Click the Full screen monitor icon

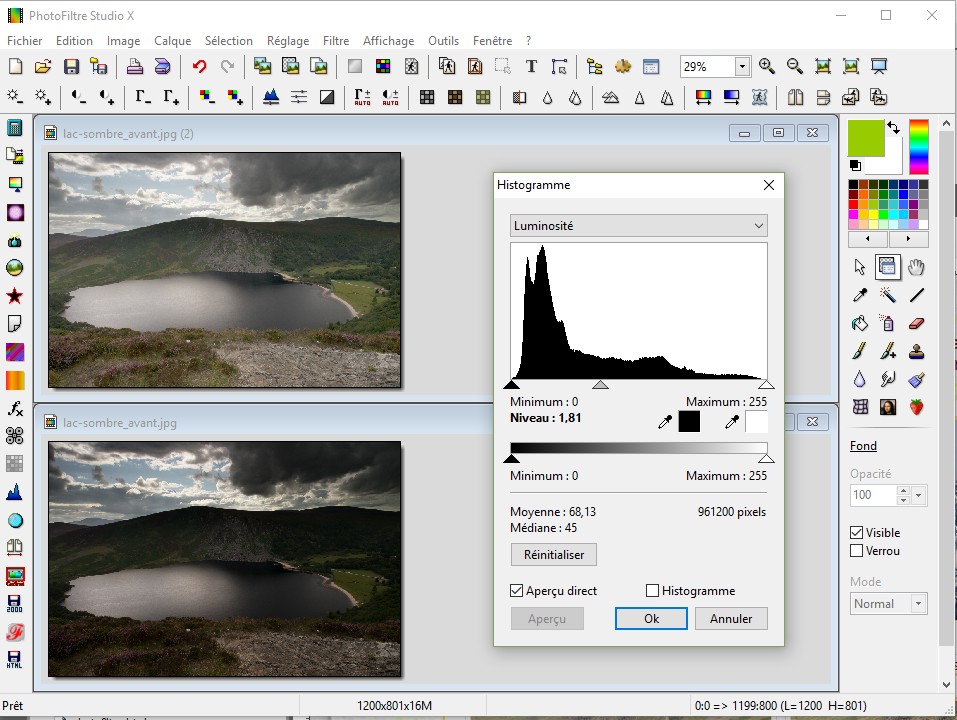click(x=879, y=66)
